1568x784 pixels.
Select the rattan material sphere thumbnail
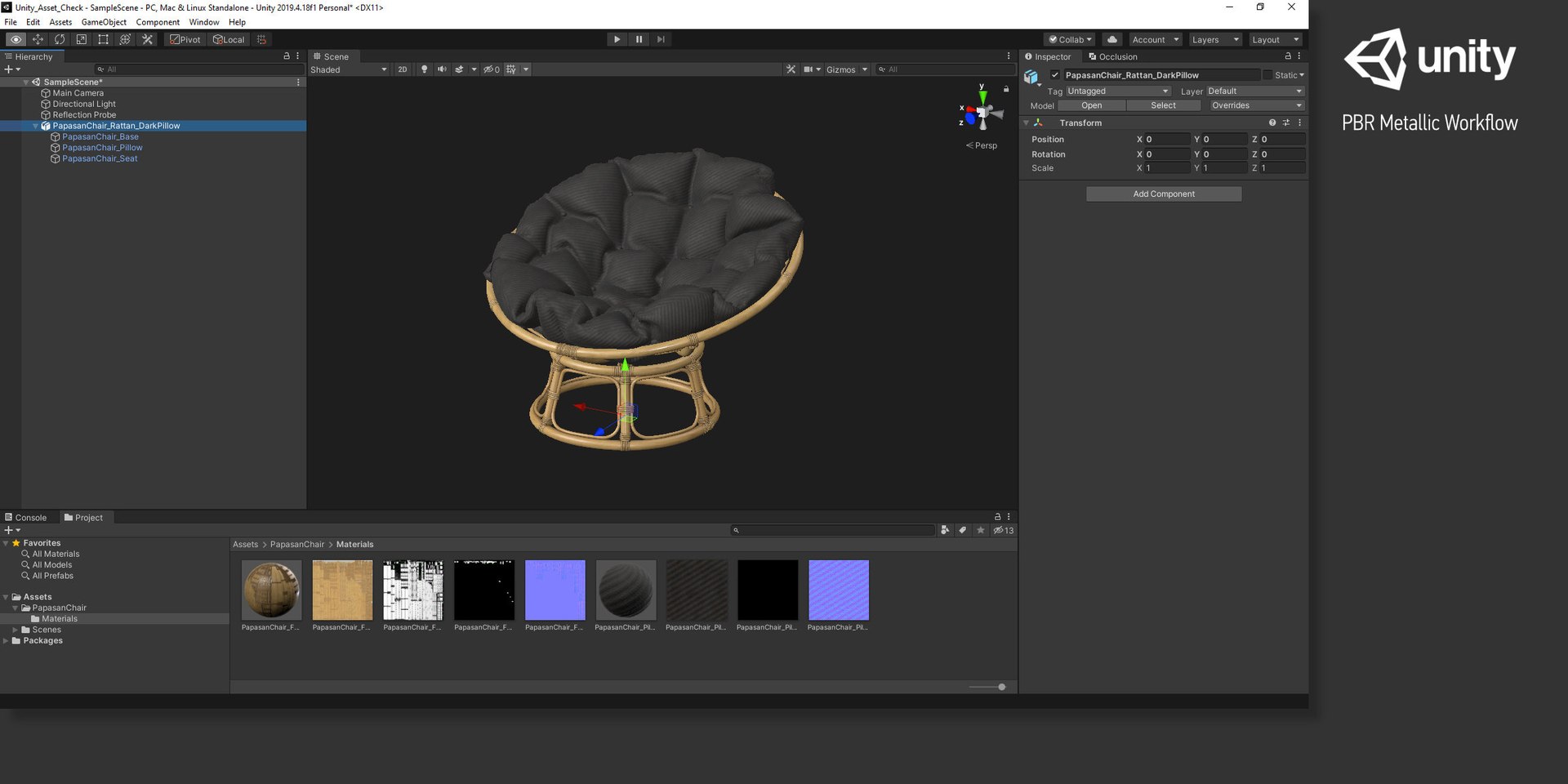click(271, 590)
